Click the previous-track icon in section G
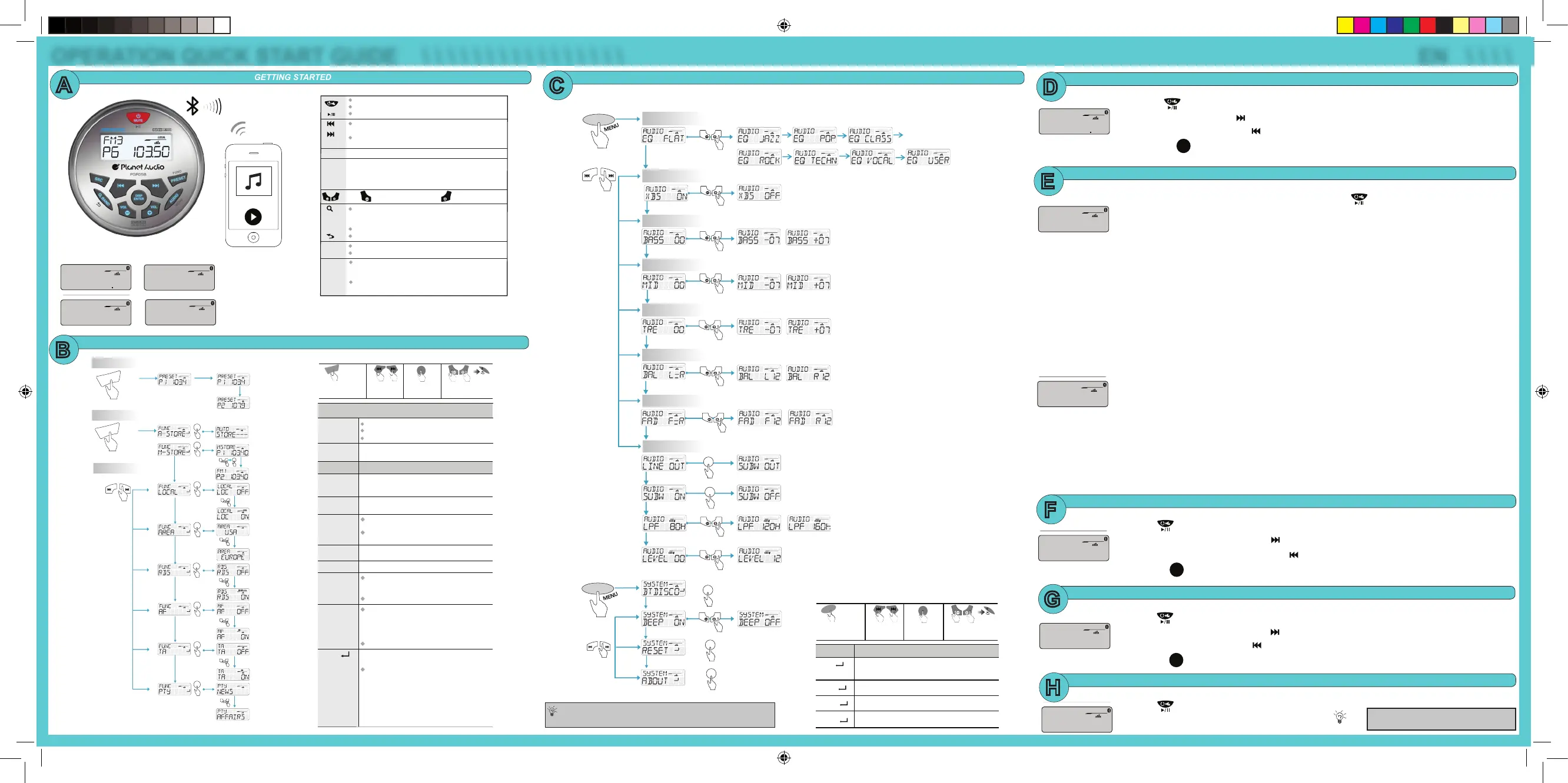The image size is (1568, 783). click(1257, 645)
